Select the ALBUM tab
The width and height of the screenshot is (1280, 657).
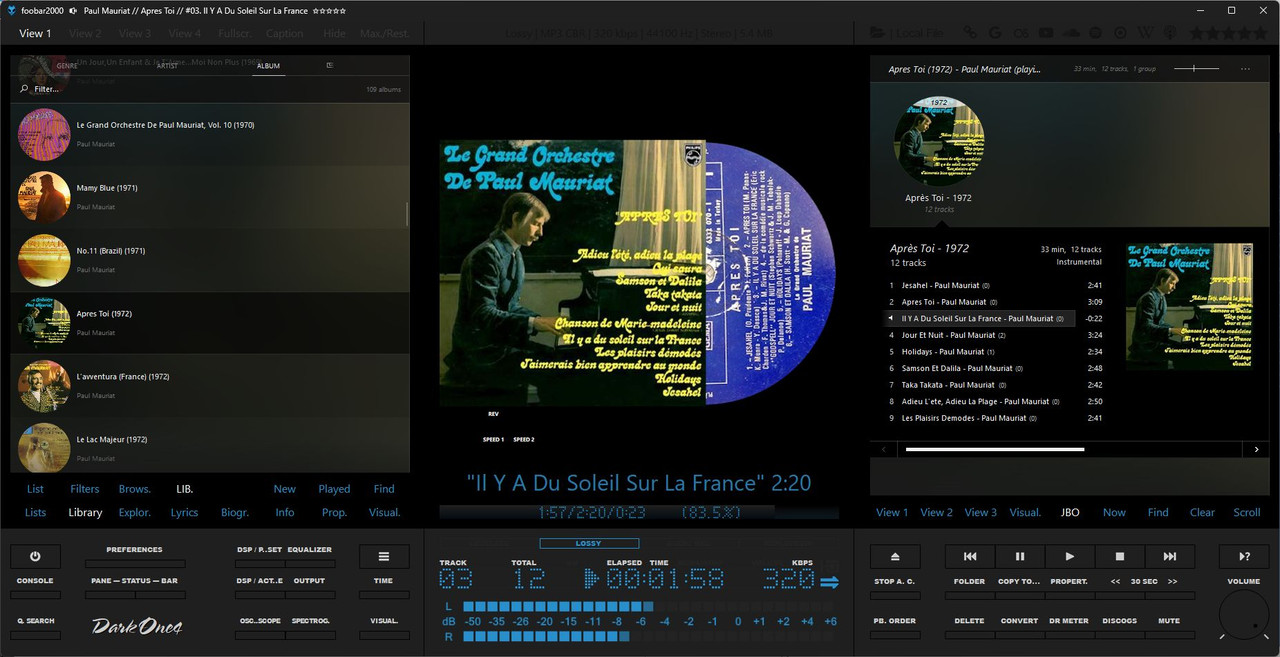click(268, 66)
